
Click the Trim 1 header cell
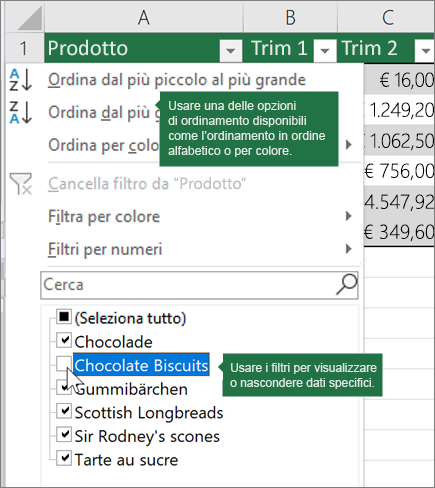[x=279, y=48]
